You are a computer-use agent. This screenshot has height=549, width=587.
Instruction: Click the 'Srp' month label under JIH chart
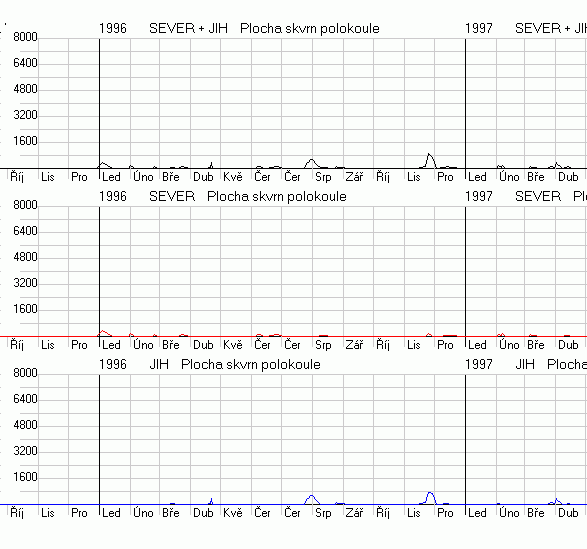pyautogui.click(x=323, y=513)
